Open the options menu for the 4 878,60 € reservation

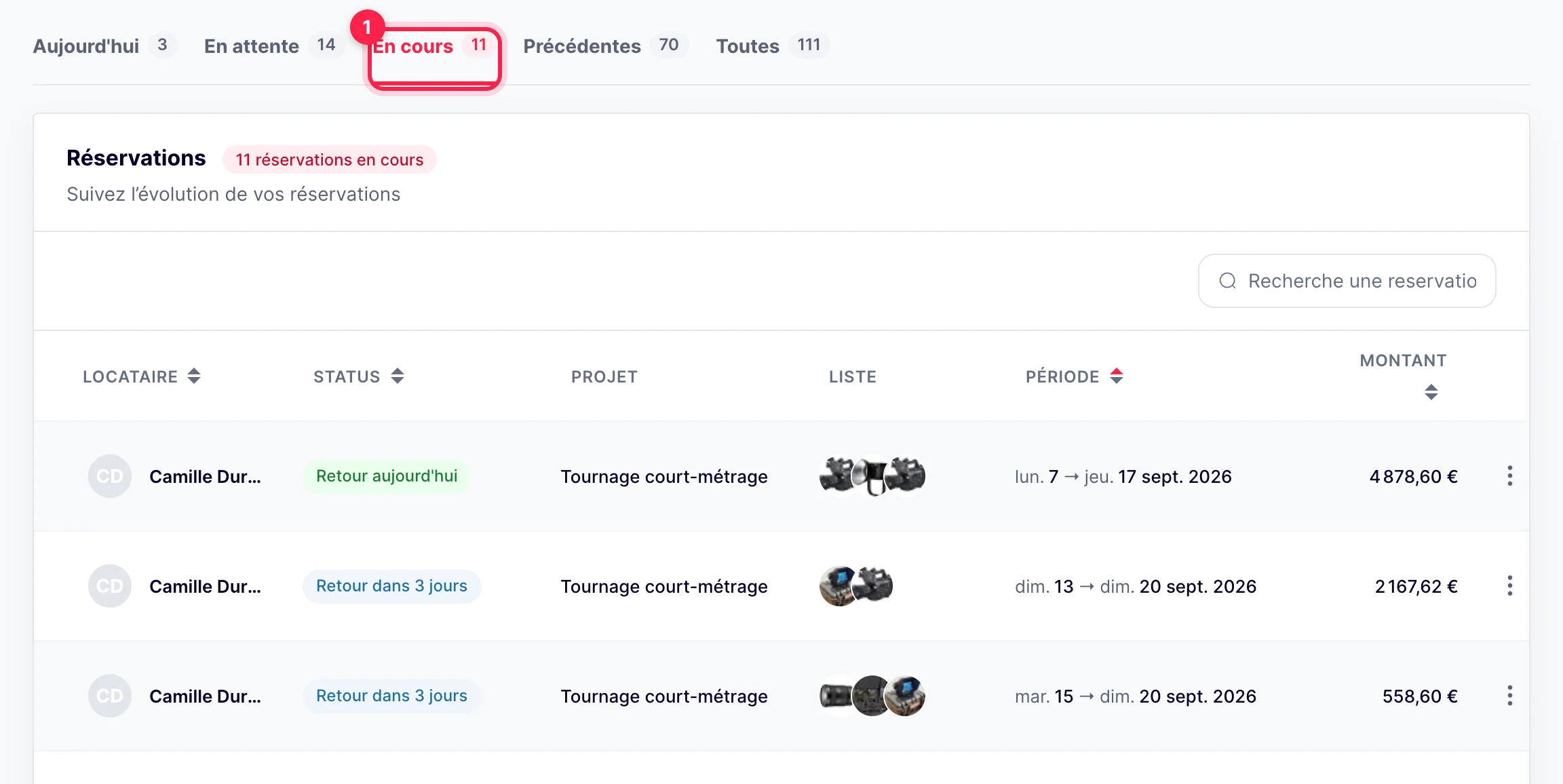pyautogui.click(x=1509, y=476)
